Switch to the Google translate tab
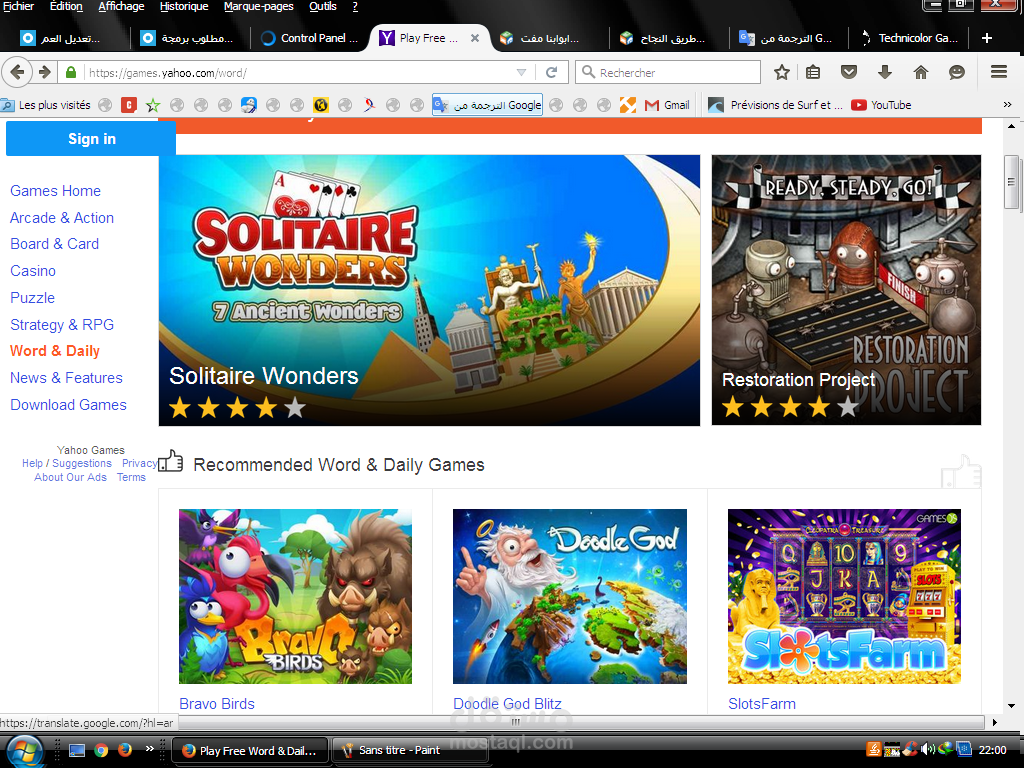Screen dimensions: 1024x768 tap(788, 38)
